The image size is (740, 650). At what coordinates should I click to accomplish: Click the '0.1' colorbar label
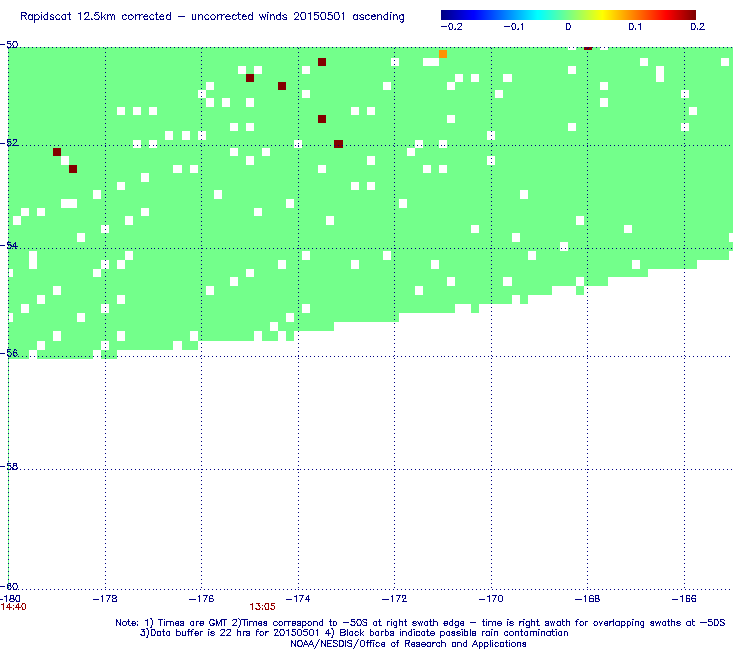[635, 27]
